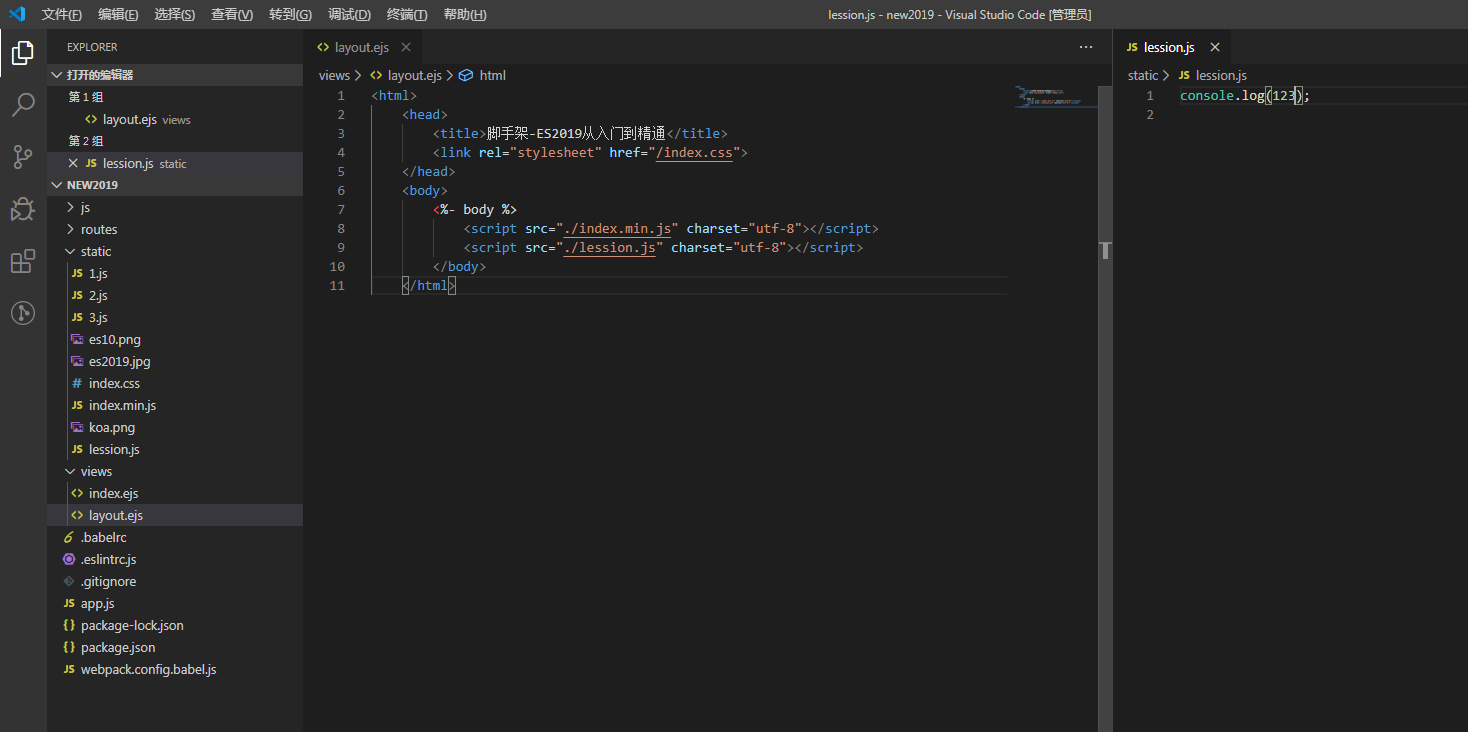Viewport: 1468px width, 732px height.
Task: Click the VS Code logo icon
Action: (17, 14)
